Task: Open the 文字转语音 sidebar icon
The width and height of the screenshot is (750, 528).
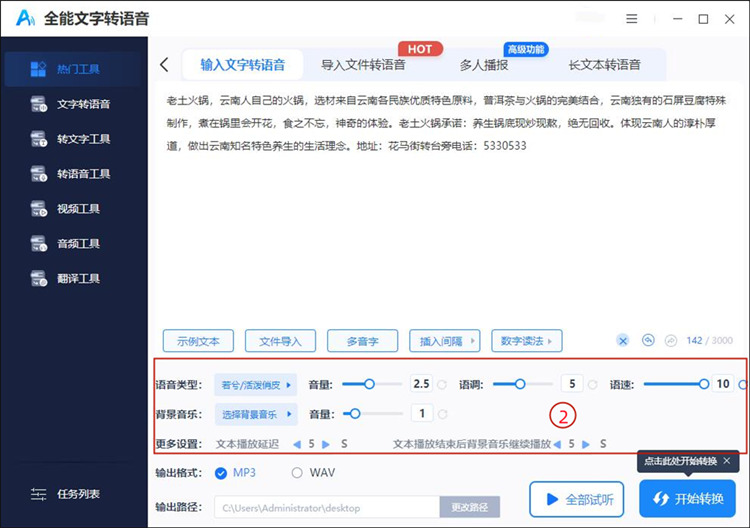Action: (x=39, y=104)
